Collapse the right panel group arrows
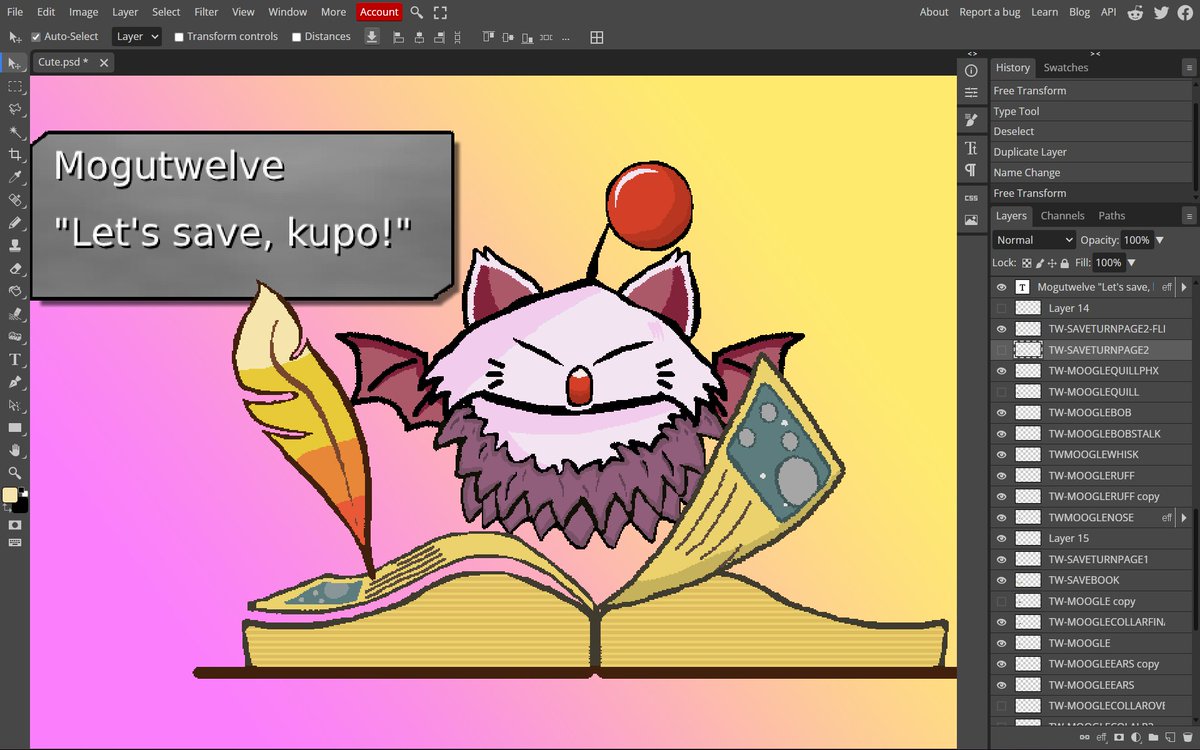1200x750 pixels. [x=1095, y=53]
